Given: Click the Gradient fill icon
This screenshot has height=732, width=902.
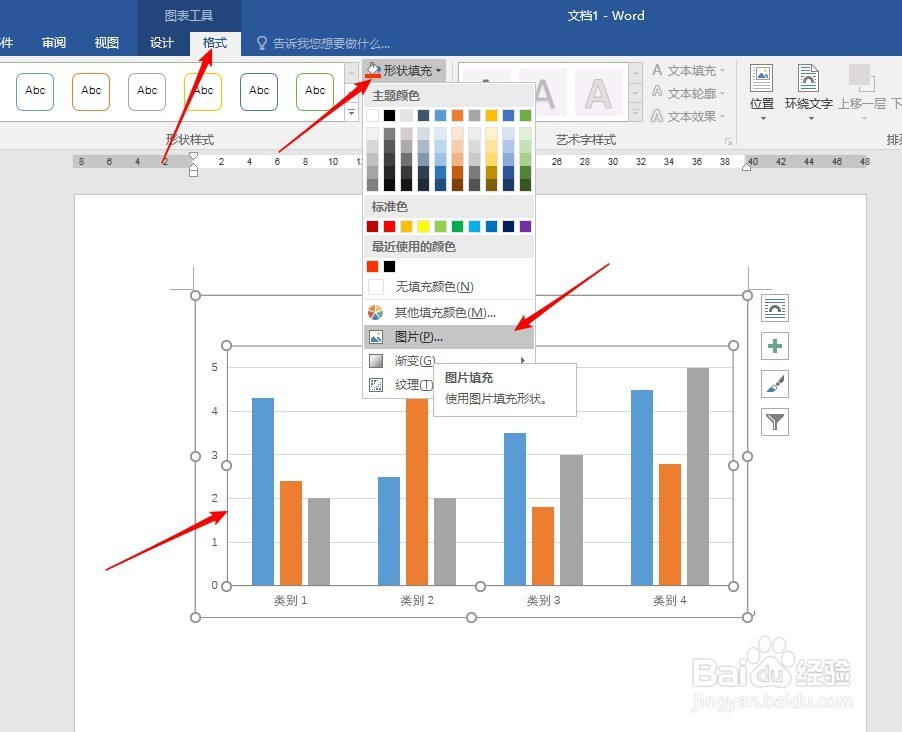Looking at the screenshot, I should pyautogui.click(x=376, y=361).
